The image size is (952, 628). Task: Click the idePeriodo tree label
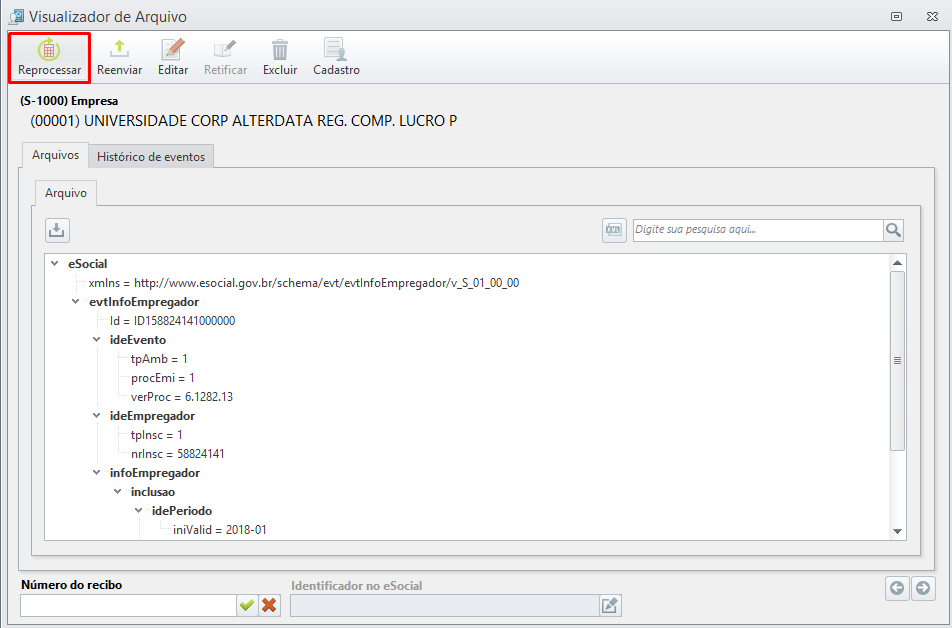(182, 510)
